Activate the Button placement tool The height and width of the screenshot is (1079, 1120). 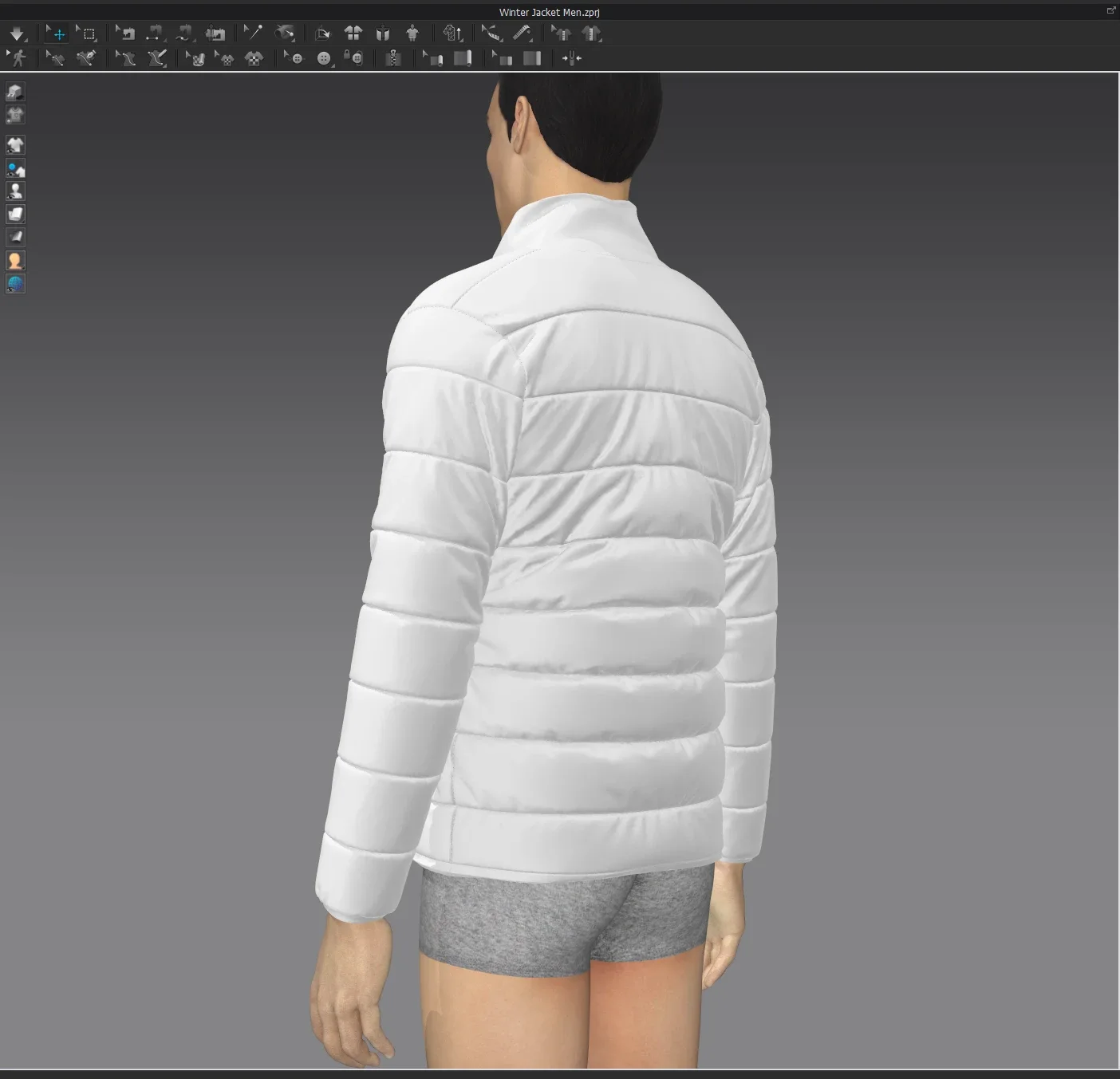coord(324,58)
